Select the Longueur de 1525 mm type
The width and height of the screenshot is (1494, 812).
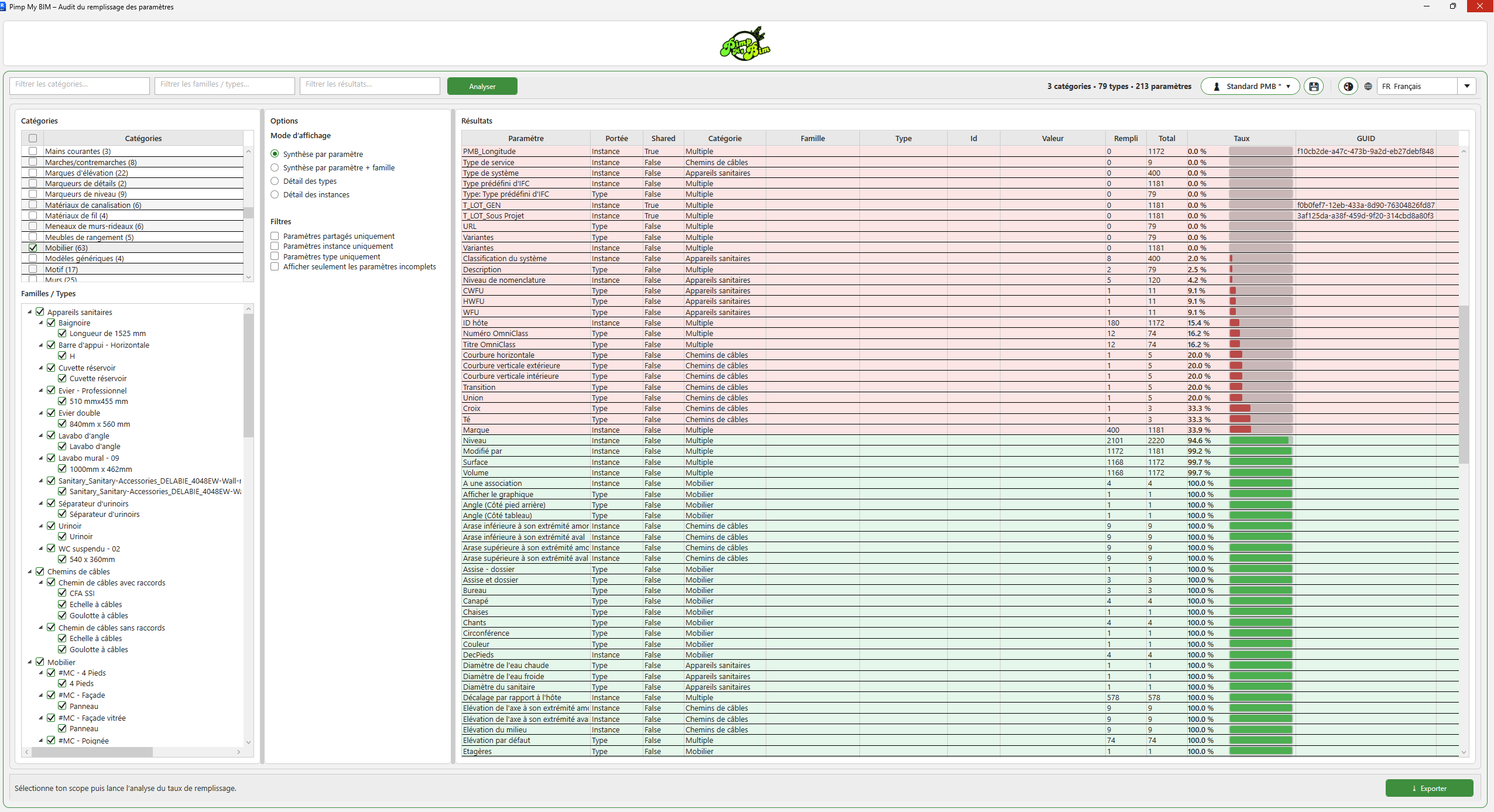pos(108,333)
